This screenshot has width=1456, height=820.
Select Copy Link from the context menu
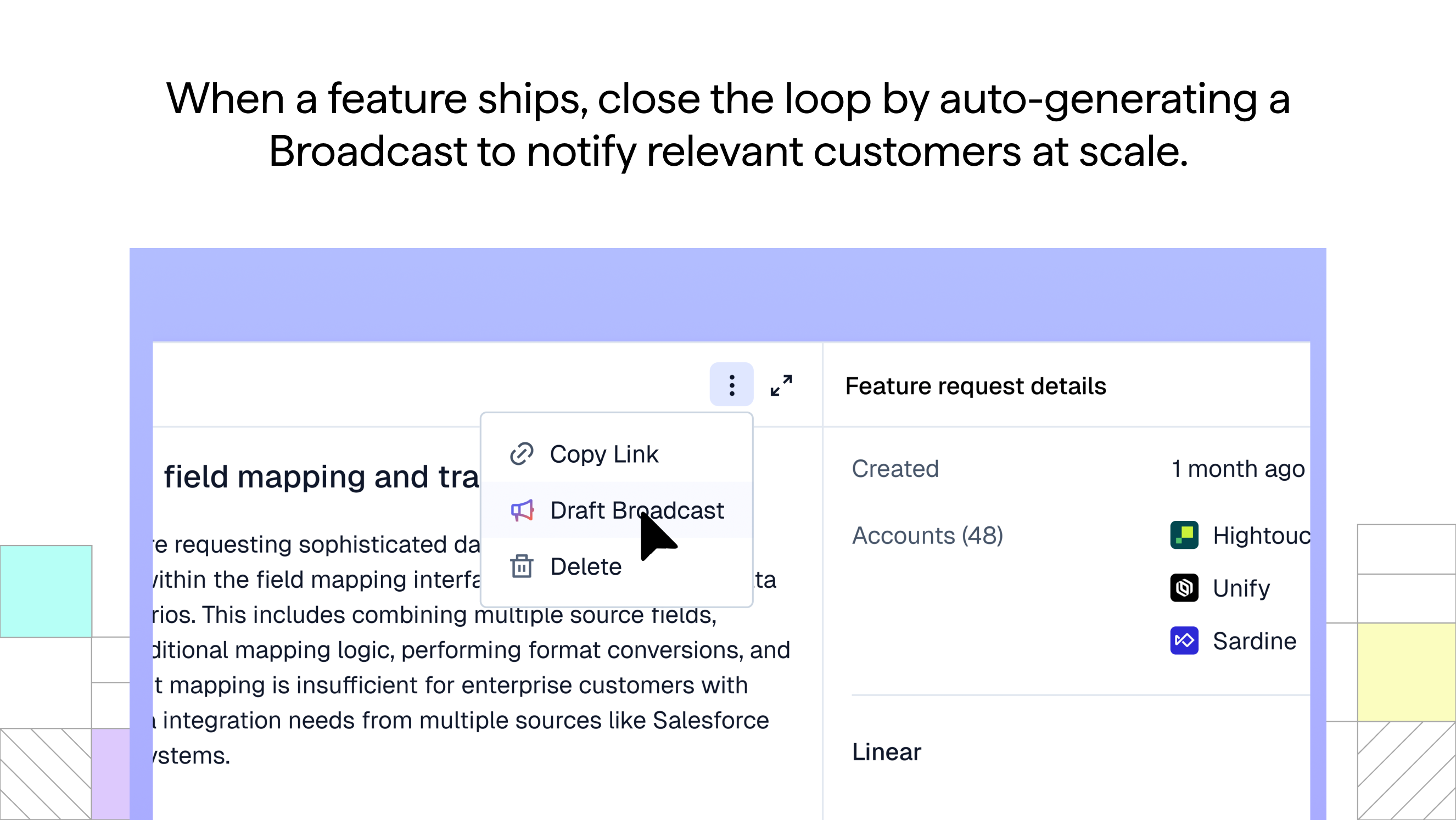click(604, 453)
